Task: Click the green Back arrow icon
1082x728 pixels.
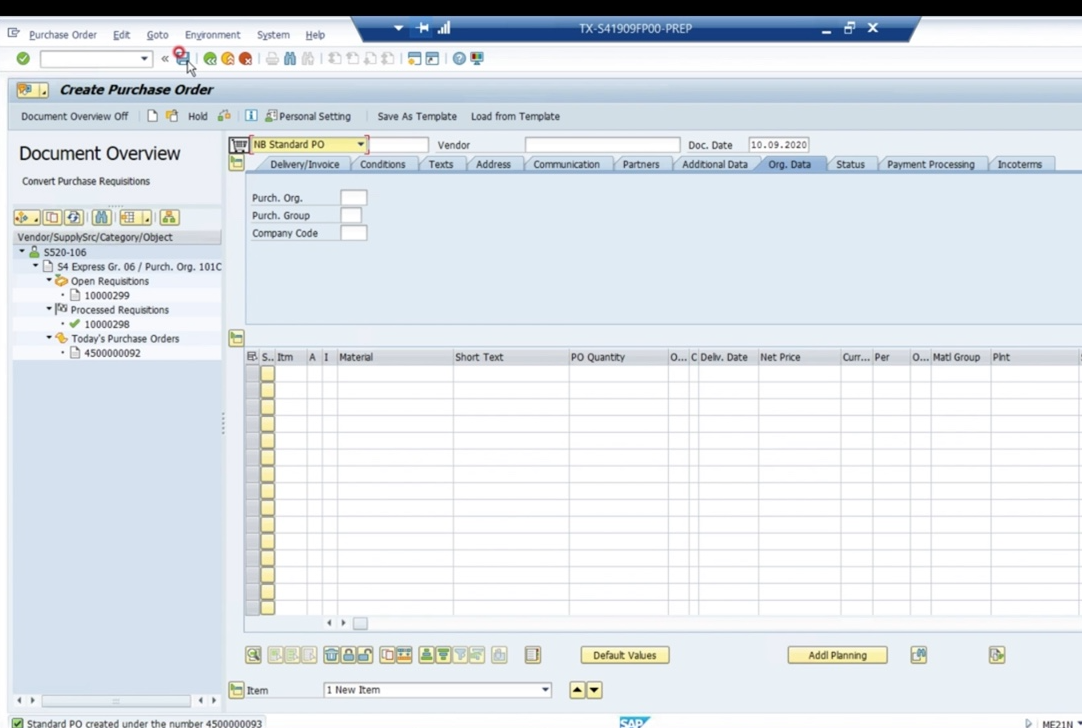Action: pos(210,59)
